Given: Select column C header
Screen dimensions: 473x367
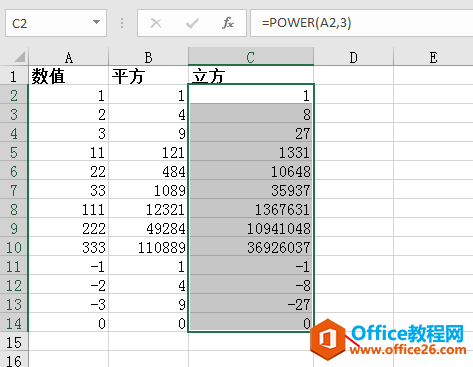Looking at the screenshot, I should [x=251, y=57].
